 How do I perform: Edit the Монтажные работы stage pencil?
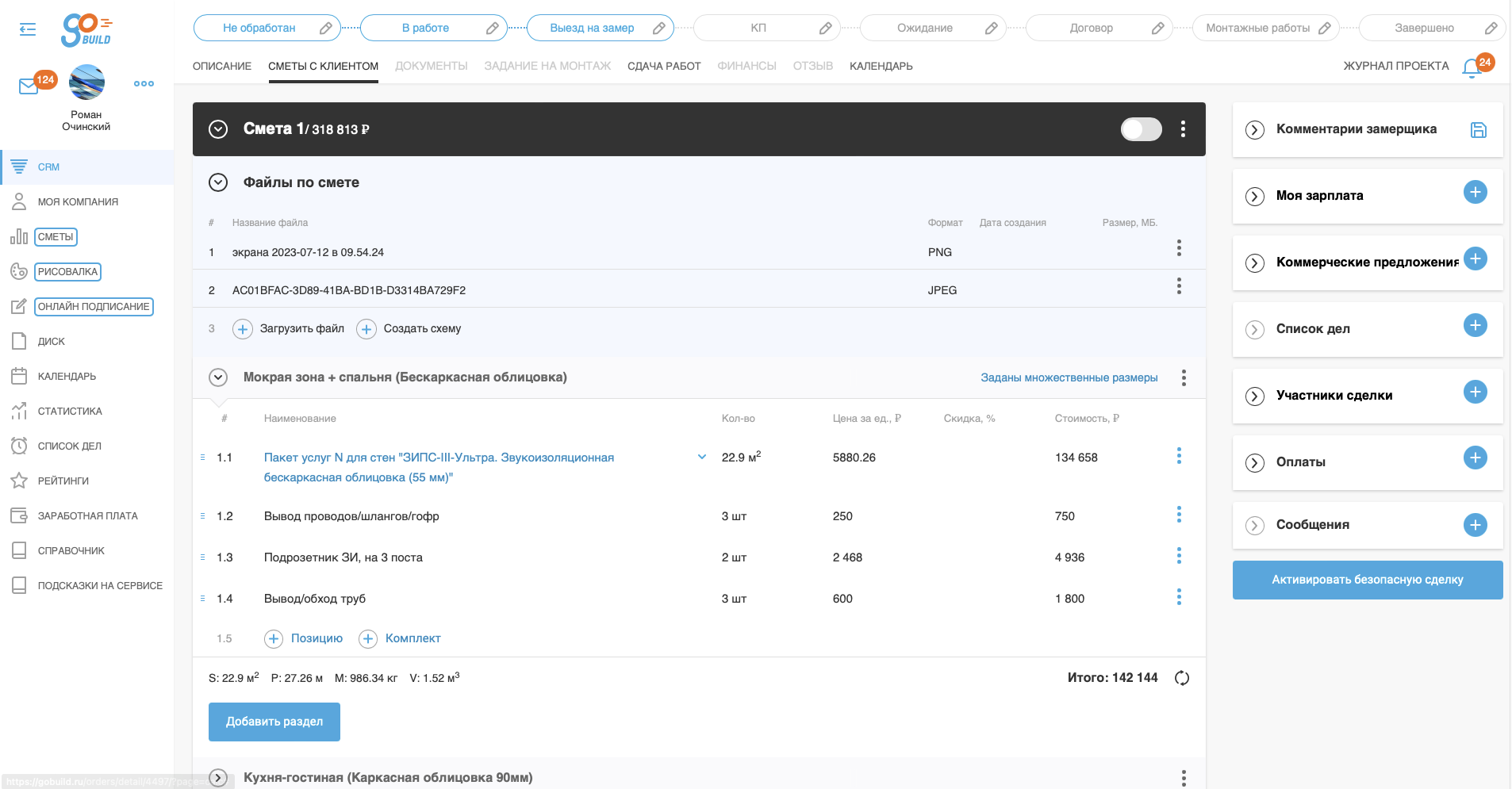(1325, 29)
